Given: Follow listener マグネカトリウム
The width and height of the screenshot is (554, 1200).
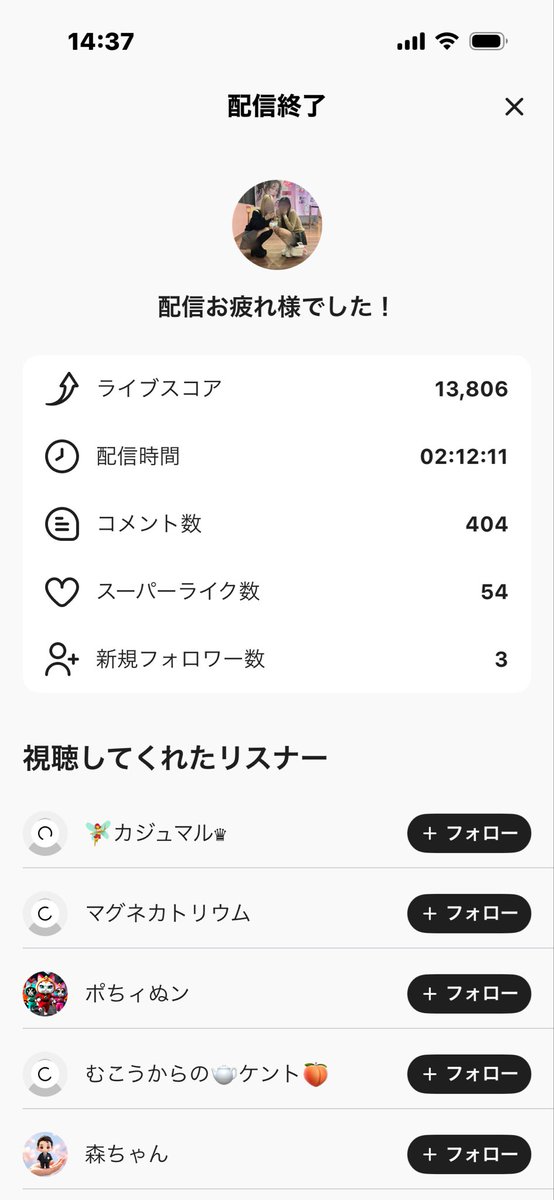Looking at the screenshot, I should pos(469,913).
